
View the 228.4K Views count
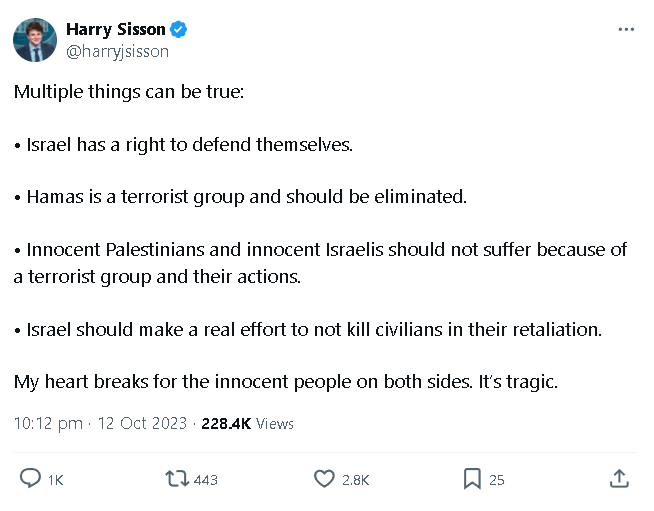pyautogui.click(x=248, y=424)
